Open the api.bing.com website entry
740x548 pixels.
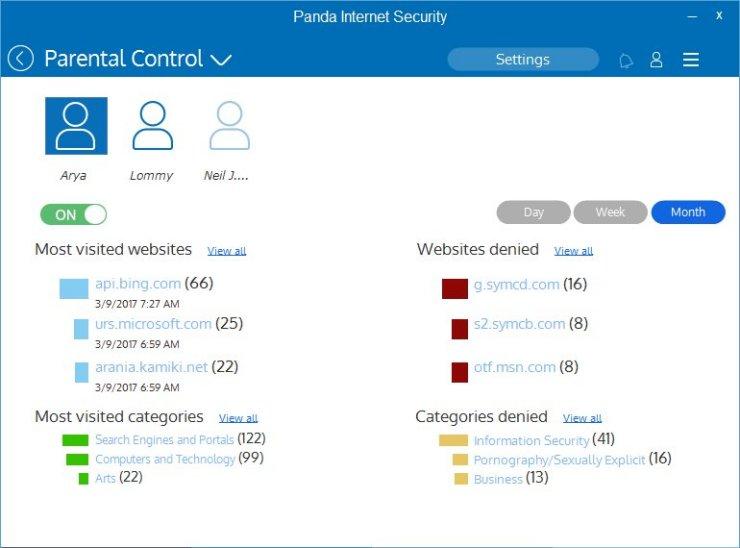138,284
